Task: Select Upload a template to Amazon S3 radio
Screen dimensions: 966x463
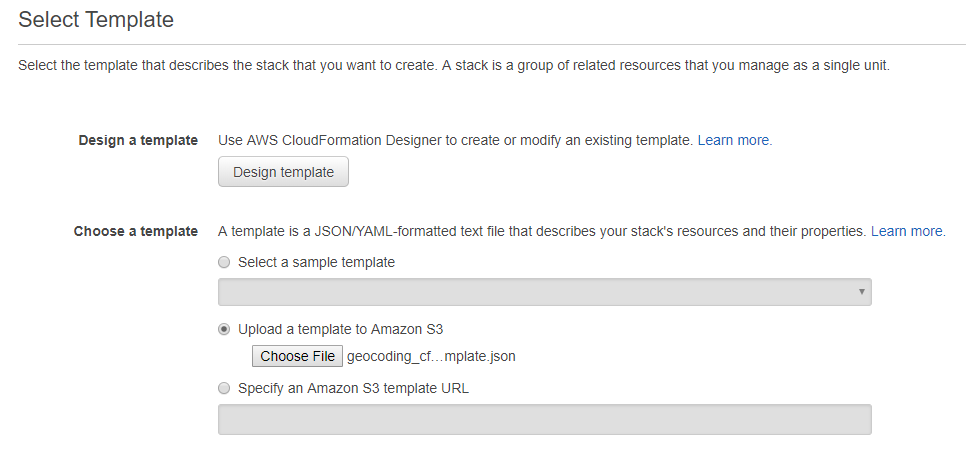Action: [x=224, y=329]
